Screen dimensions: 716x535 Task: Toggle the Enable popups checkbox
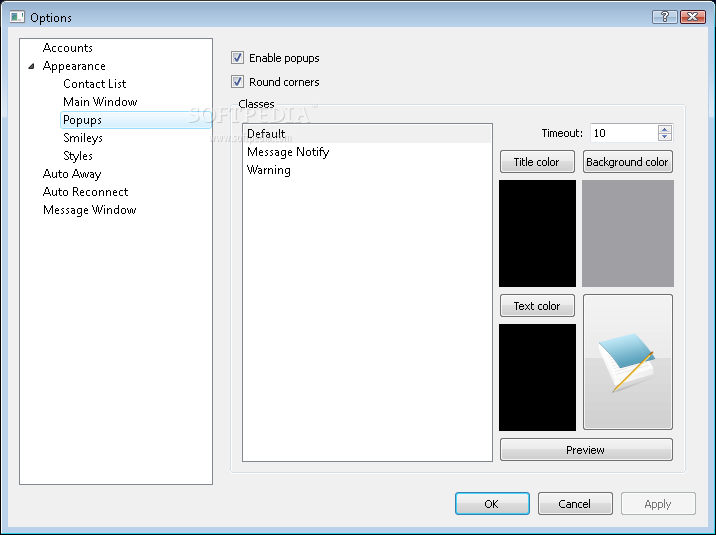(237, 58)
